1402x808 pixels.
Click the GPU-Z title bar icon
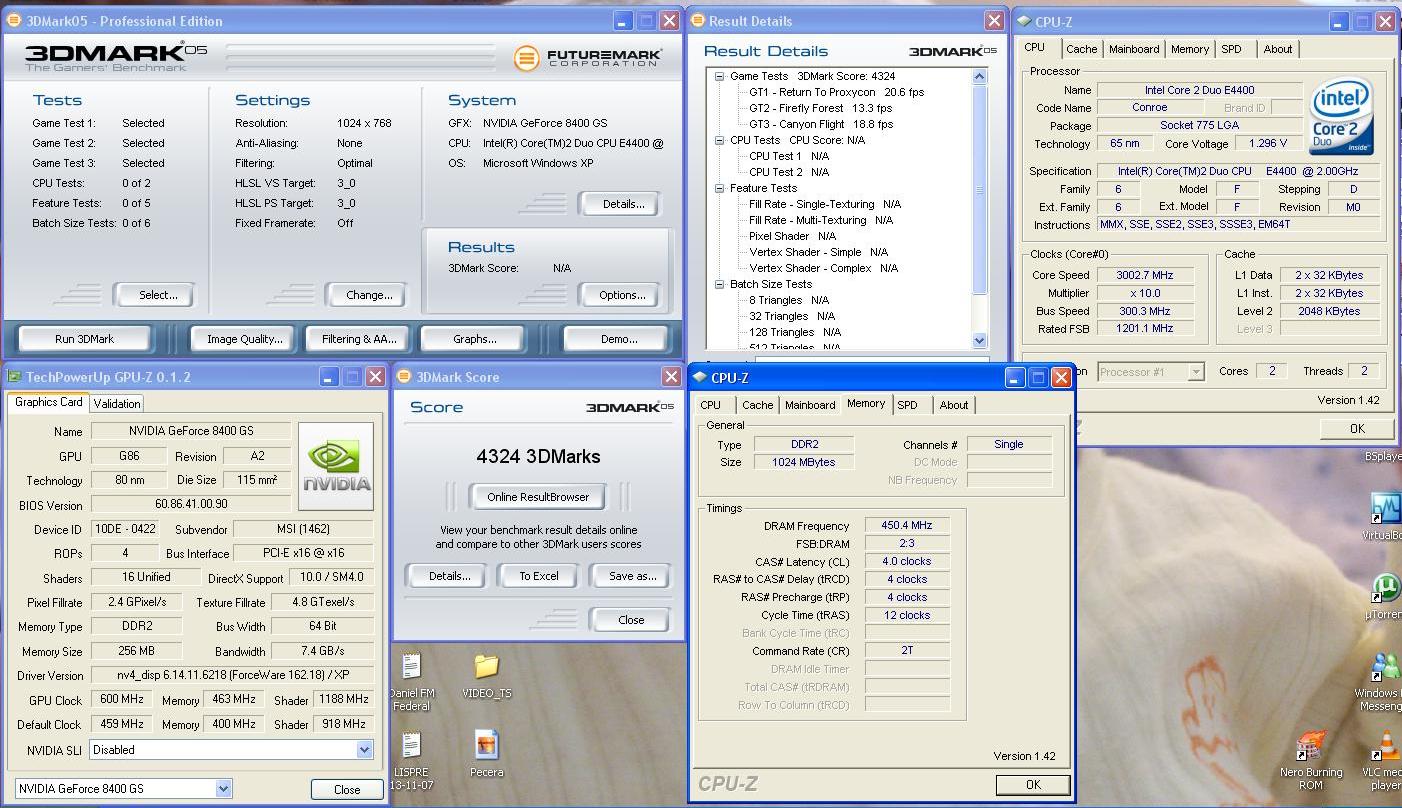point(14,377)
